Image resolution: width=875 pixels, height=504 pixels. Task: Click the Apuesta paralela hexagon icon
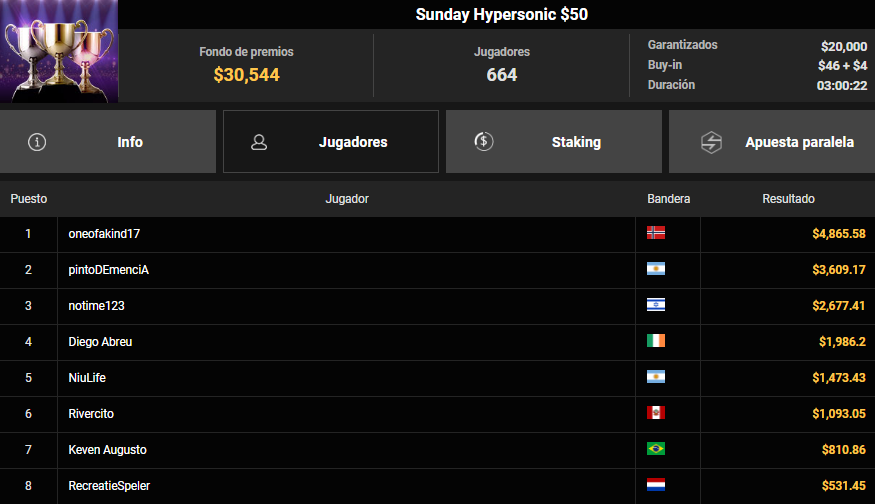(x=711, y=142)
